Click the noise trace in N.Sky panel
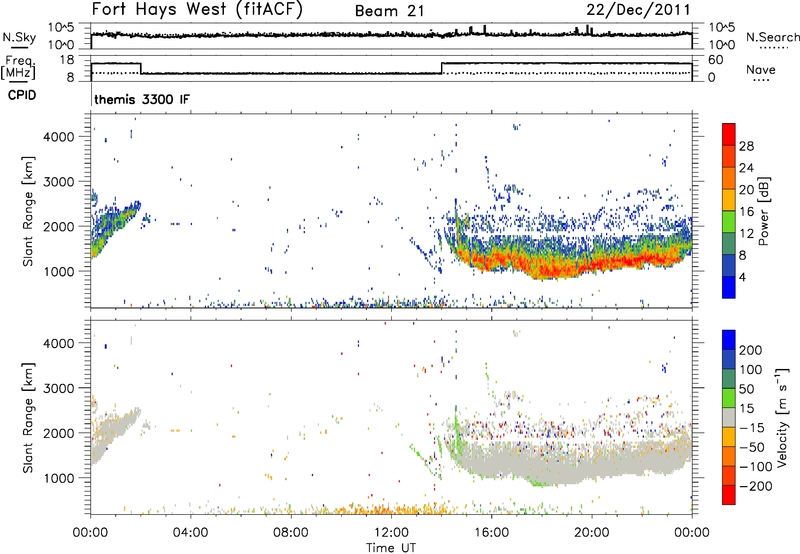 click(x=391, y=34)
